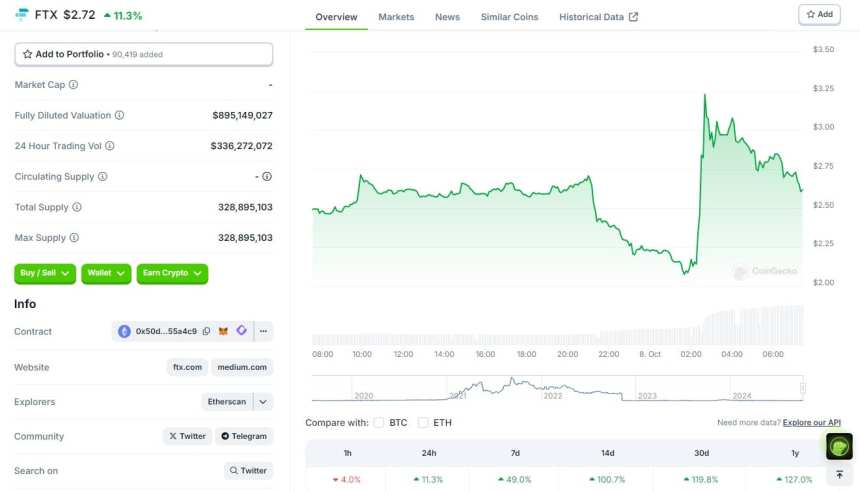Search on Twitter button

click(x=248, y=471)
